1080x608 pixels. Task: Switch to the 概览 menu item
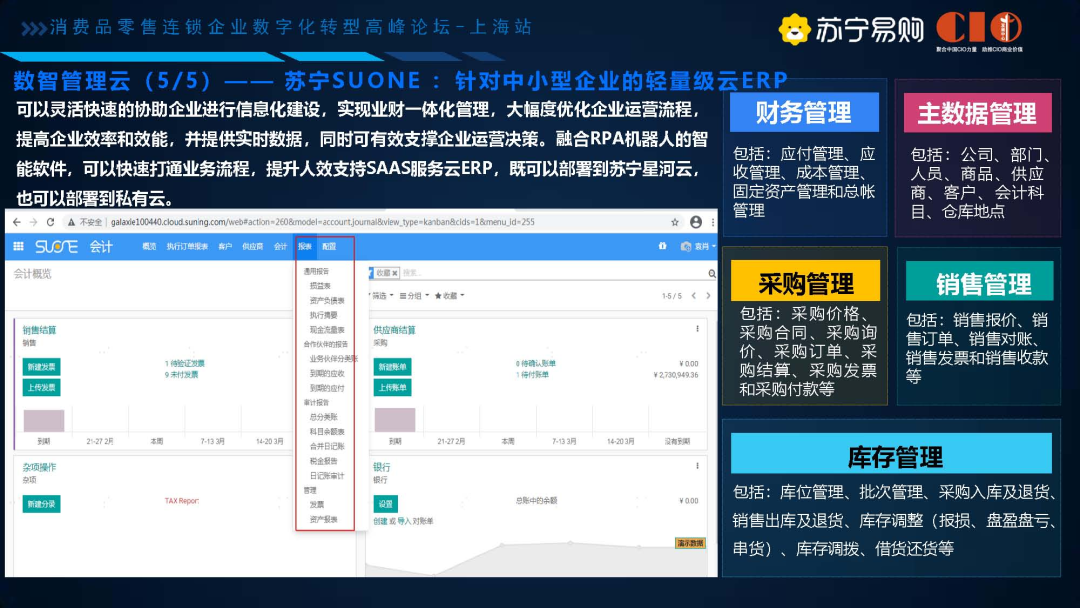click(150, 245)
